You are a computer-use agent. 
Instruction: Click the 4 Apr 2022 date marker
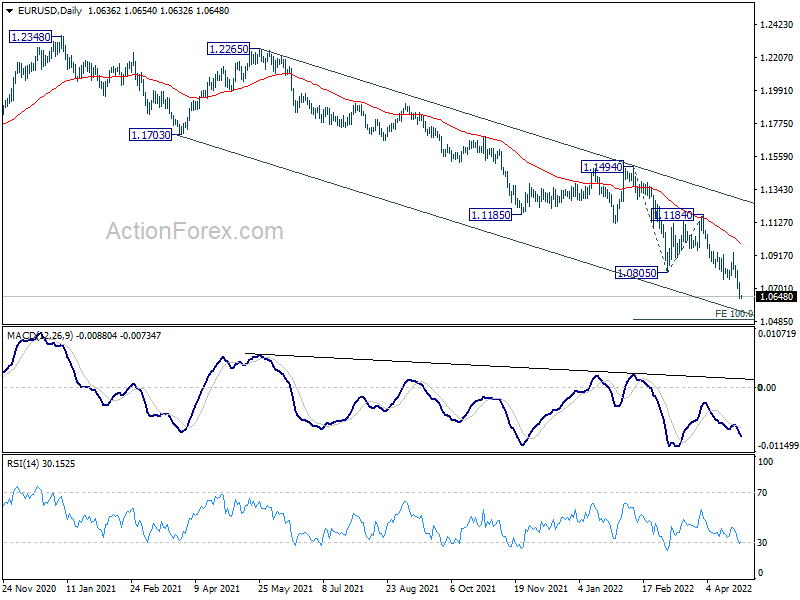click(730, 588)
